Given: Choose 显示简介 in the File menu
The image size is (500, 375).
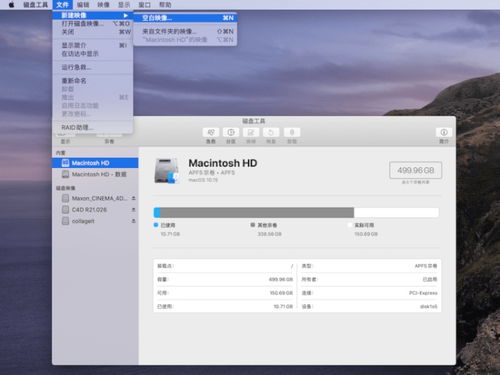Looking at the screenshot, I should [x=93, y=45].
